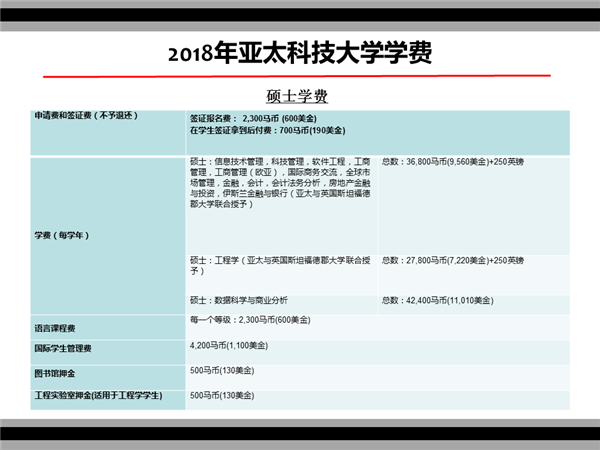Select the 4,200马币(1,100美金) fee cell
The height and width of the screenshot is (450, 600).
point(378,352)
